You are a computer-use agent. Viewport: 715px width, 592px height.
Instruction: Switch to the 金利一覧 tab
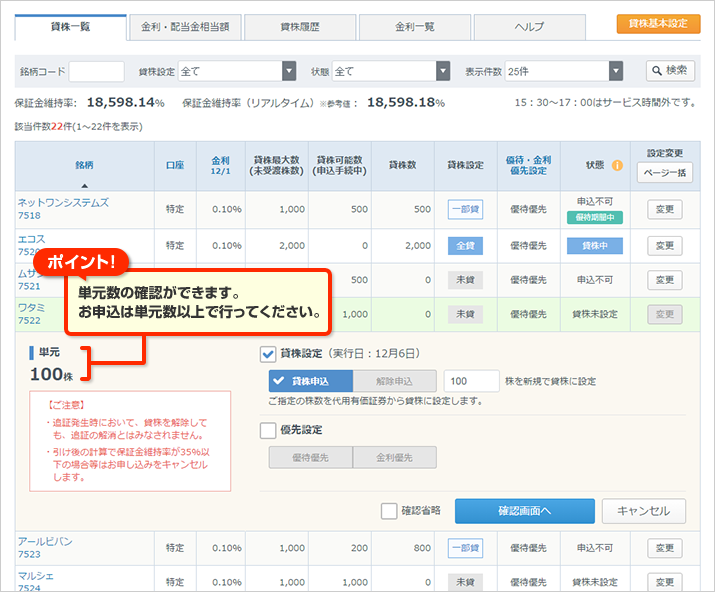(x=414, y=26)
